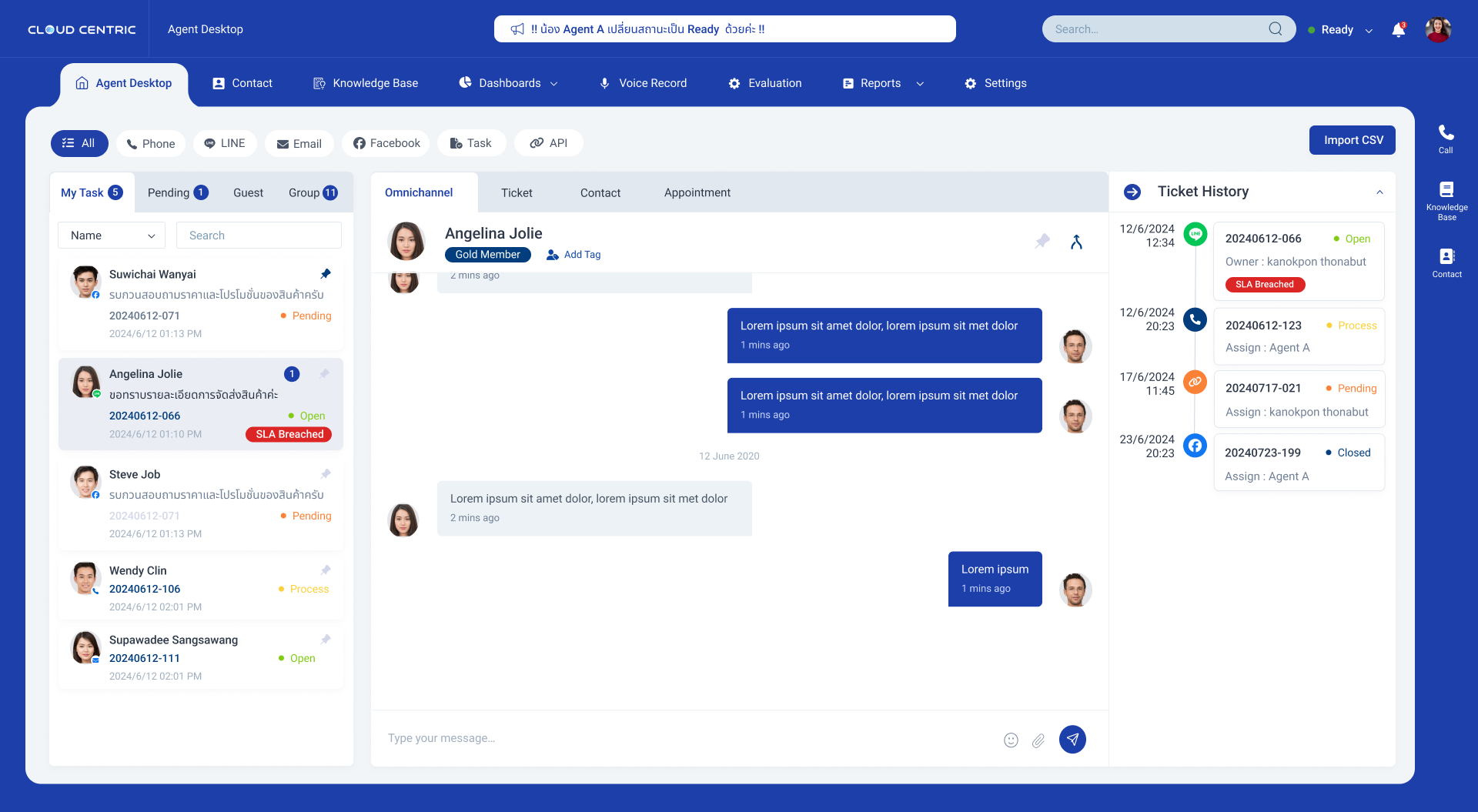Filter channels by Phone
Screen dimensions: 1478x812
151,144
